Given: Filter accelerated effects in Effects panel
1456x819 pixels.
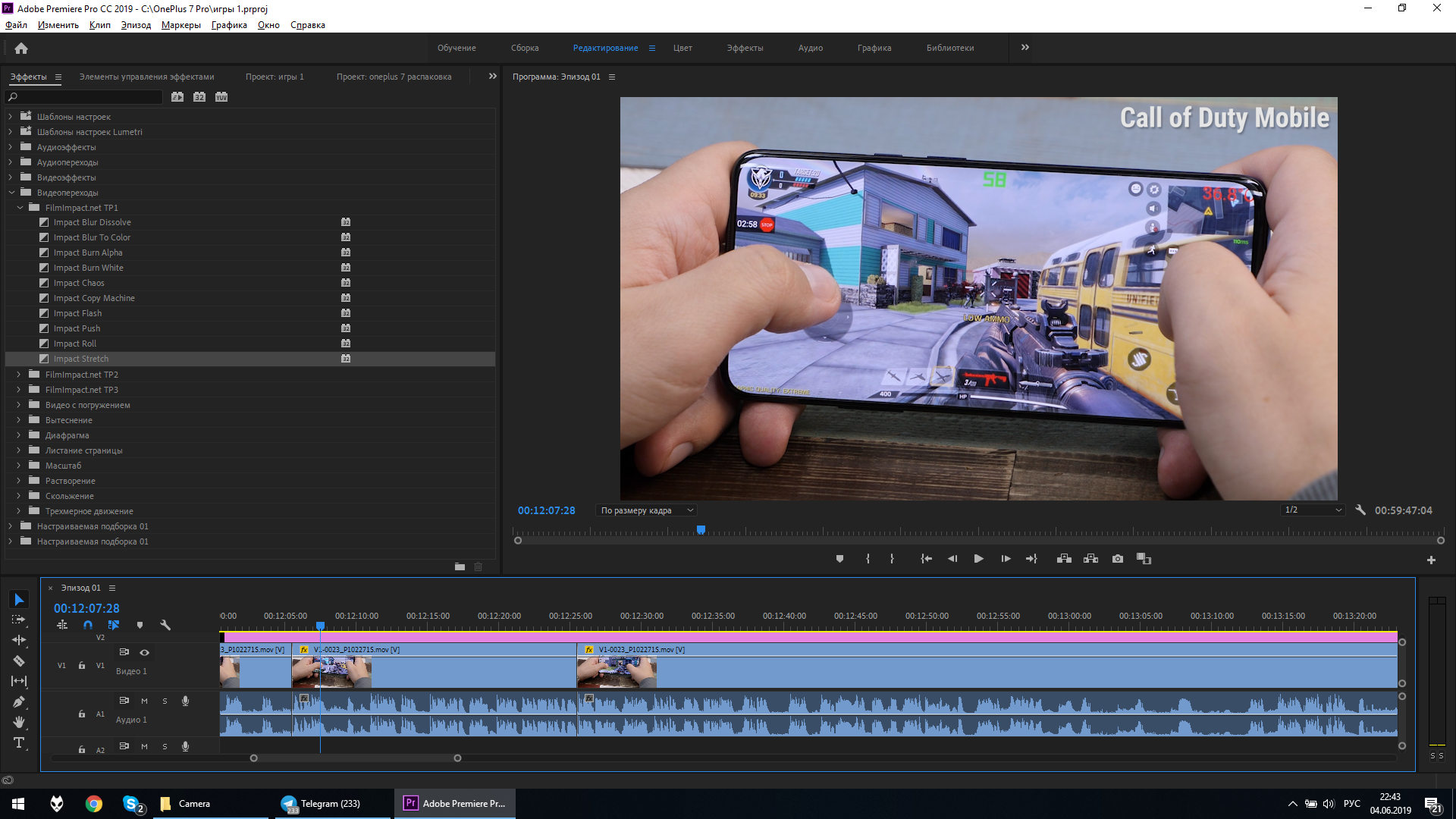Looking at the screenshot, I should (x=177, y=97).
